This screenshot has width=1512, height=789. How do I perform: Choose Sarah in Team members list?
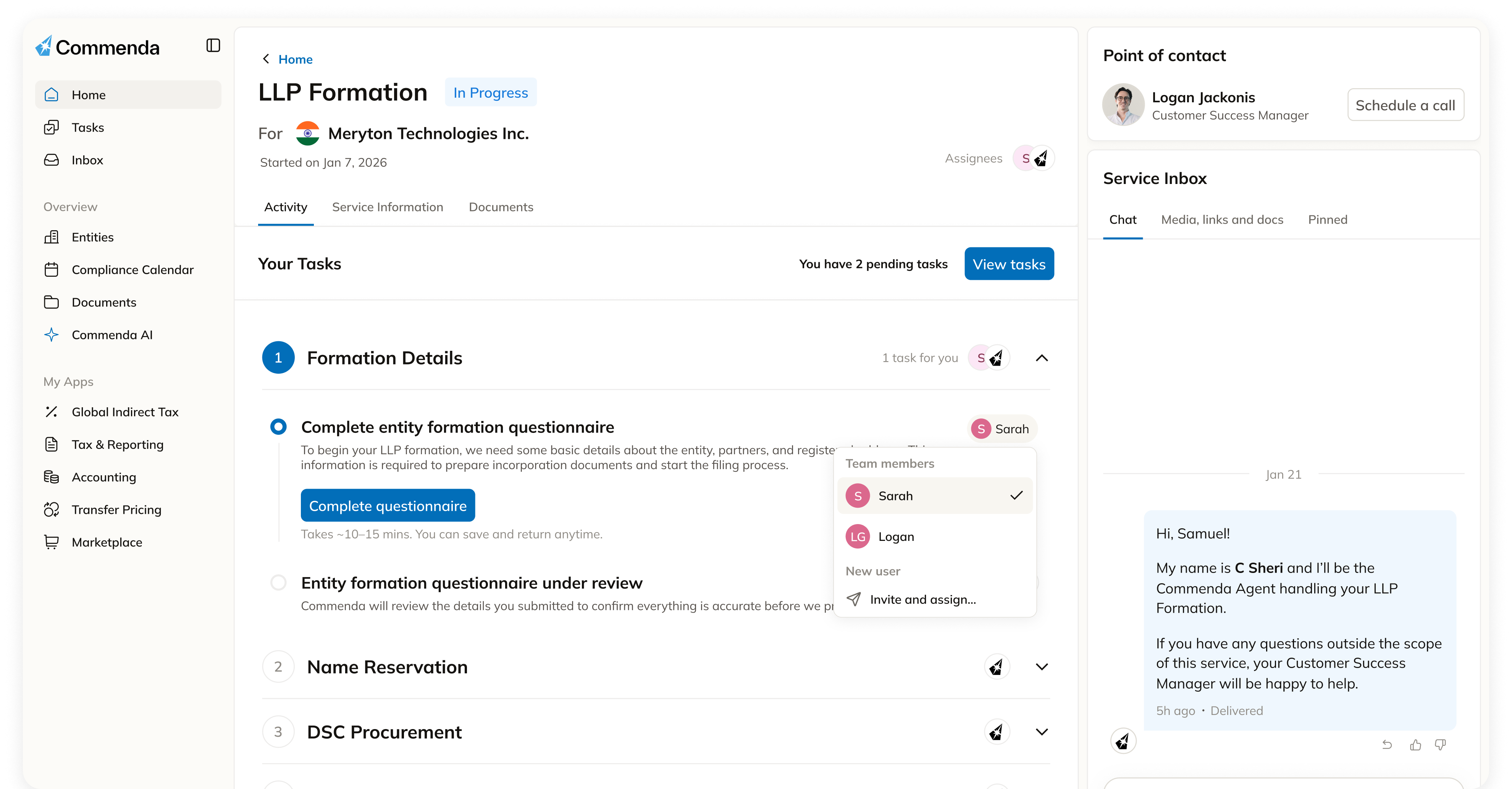click(935, 496)
